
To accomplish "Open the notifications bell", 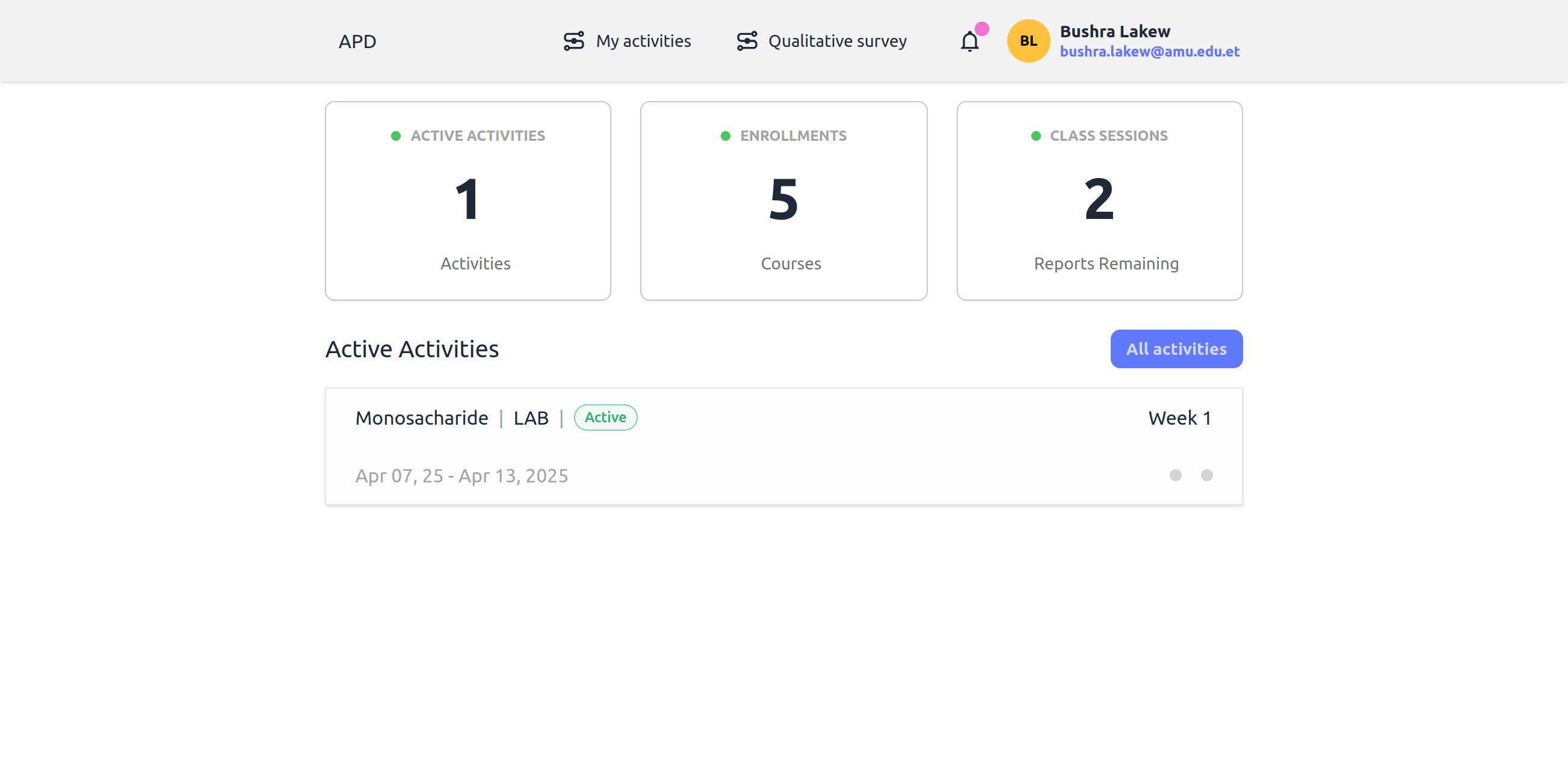I will (970, 42).
